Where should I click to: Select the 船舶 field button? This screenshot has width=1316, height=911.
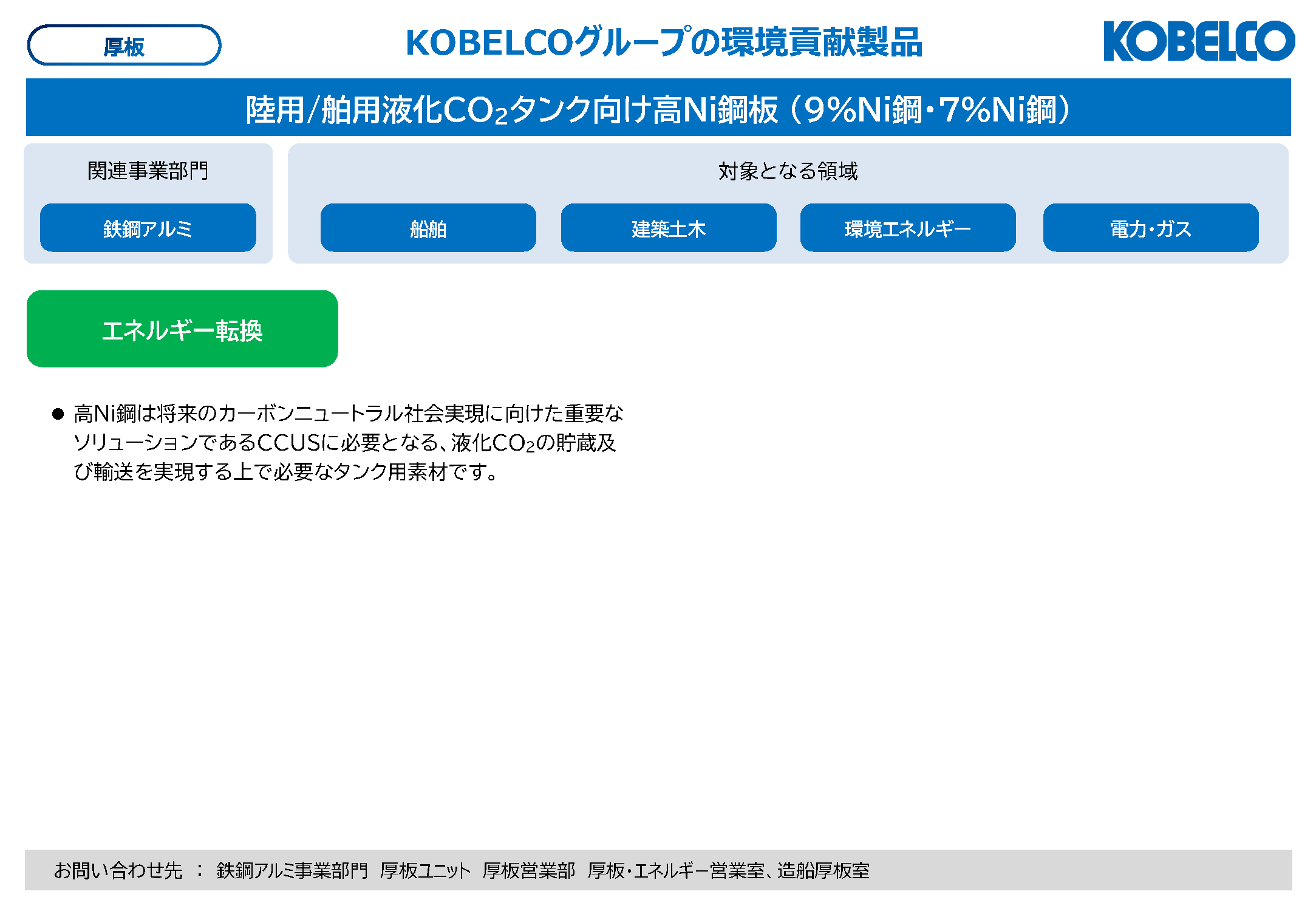tap(428, 228)
